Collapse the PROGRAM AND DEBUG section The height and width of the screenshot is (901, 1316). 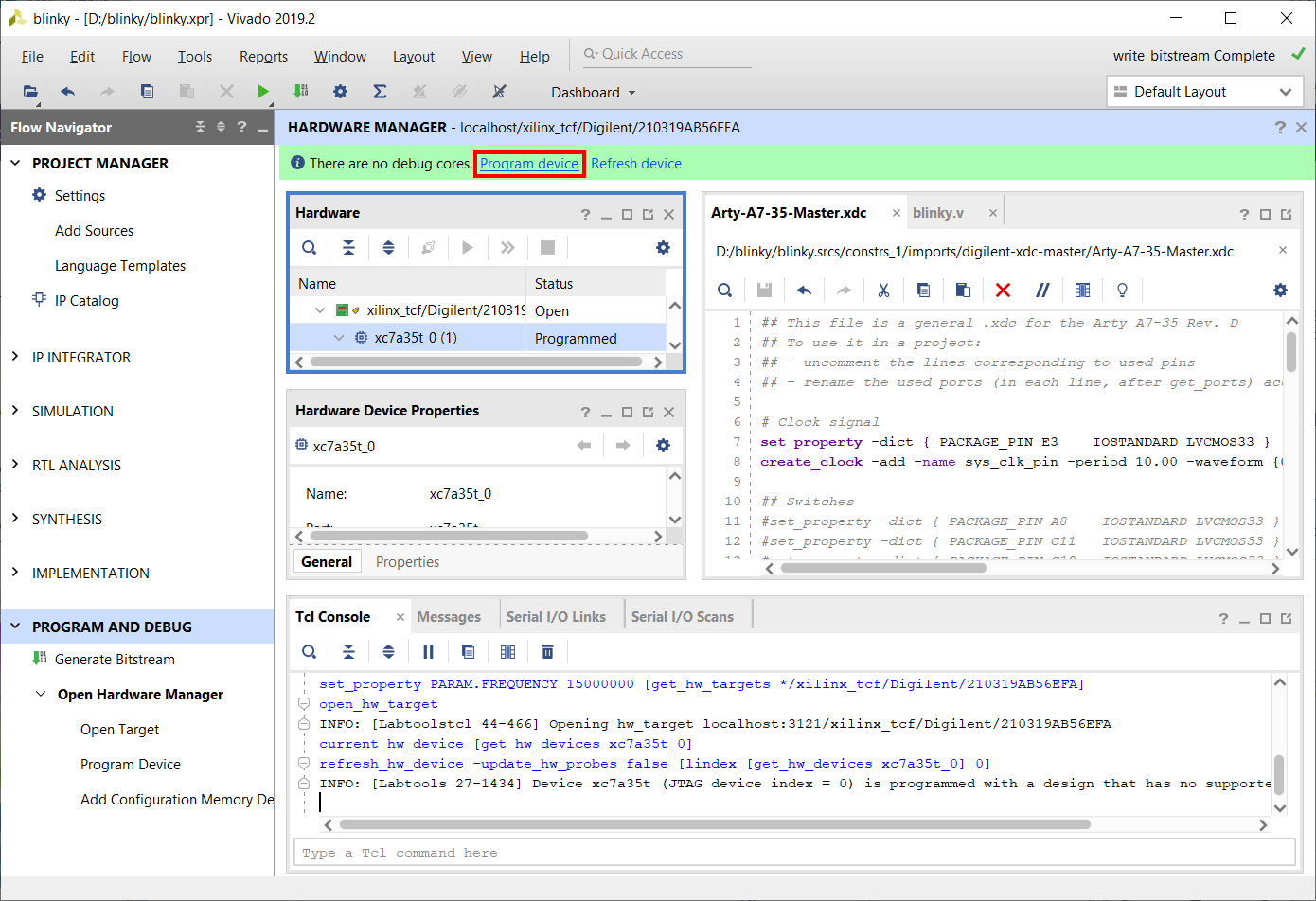pos(15,627)
